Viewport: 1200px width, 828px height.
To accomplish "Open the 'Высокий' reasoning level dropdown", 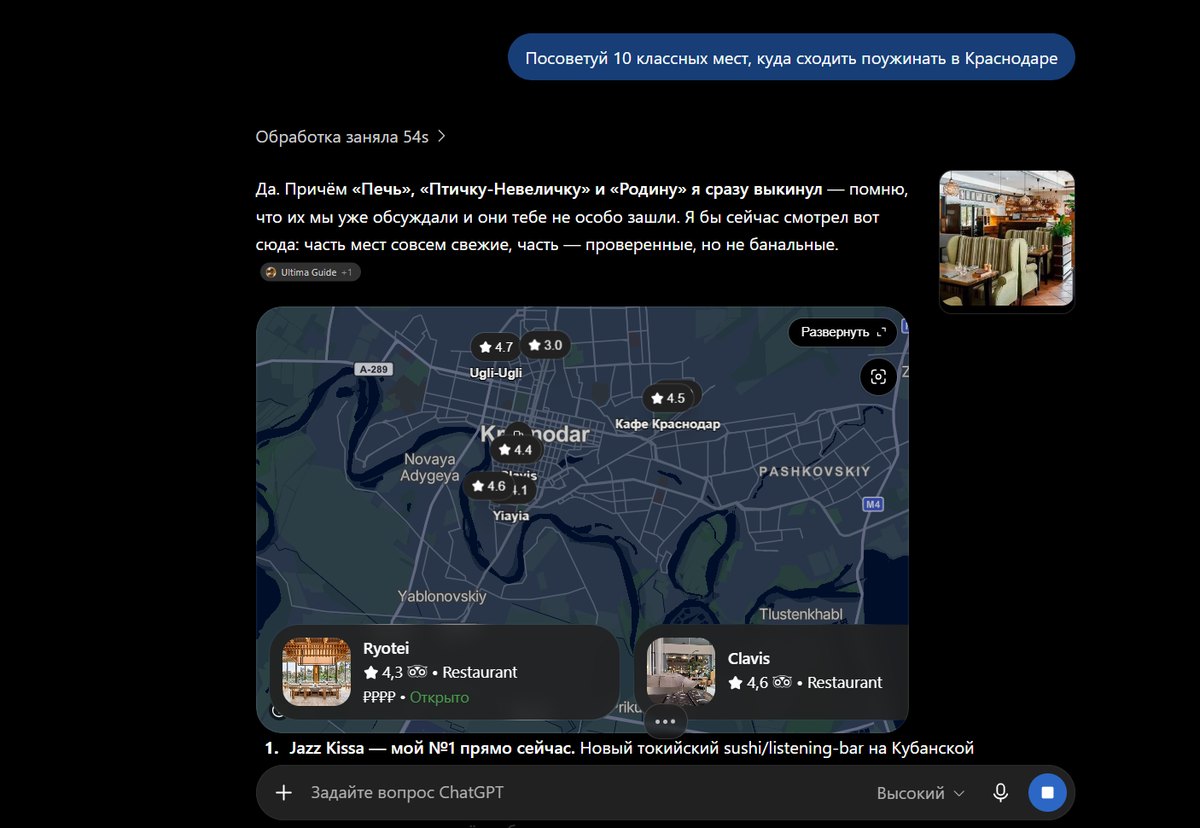I will [x=921, y=793].
